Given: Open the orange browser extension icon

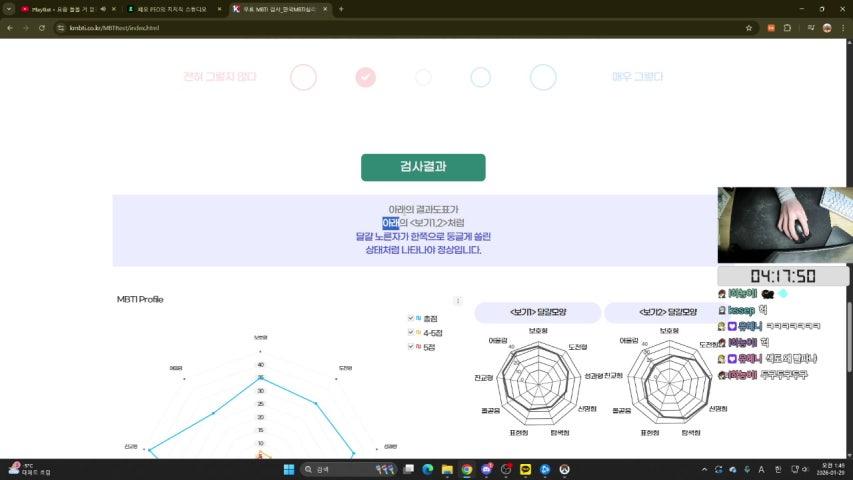Looking at the screenshot, I should tap(771, 28).
